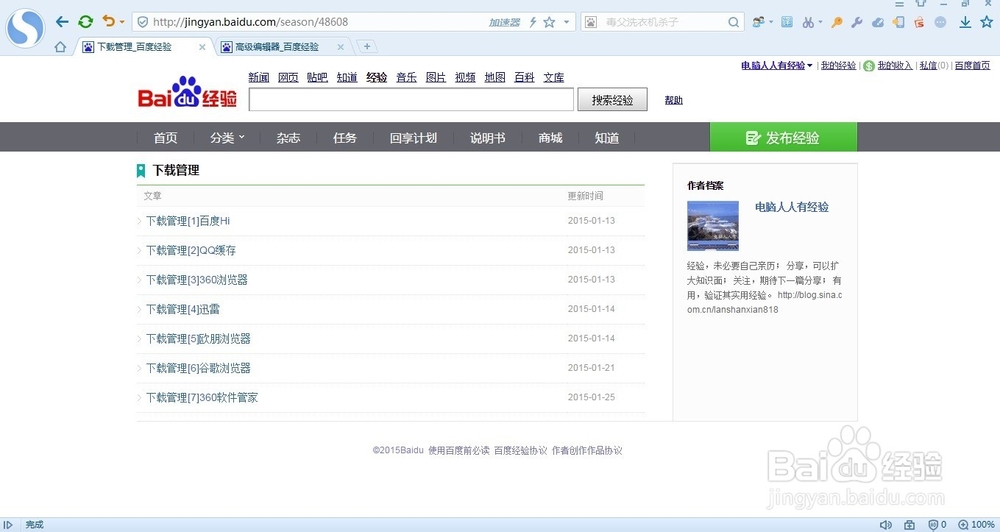This screenshot has height=532, width=1000.
Task: Click the wrench tools icon
Action: (x=857, y=22)
